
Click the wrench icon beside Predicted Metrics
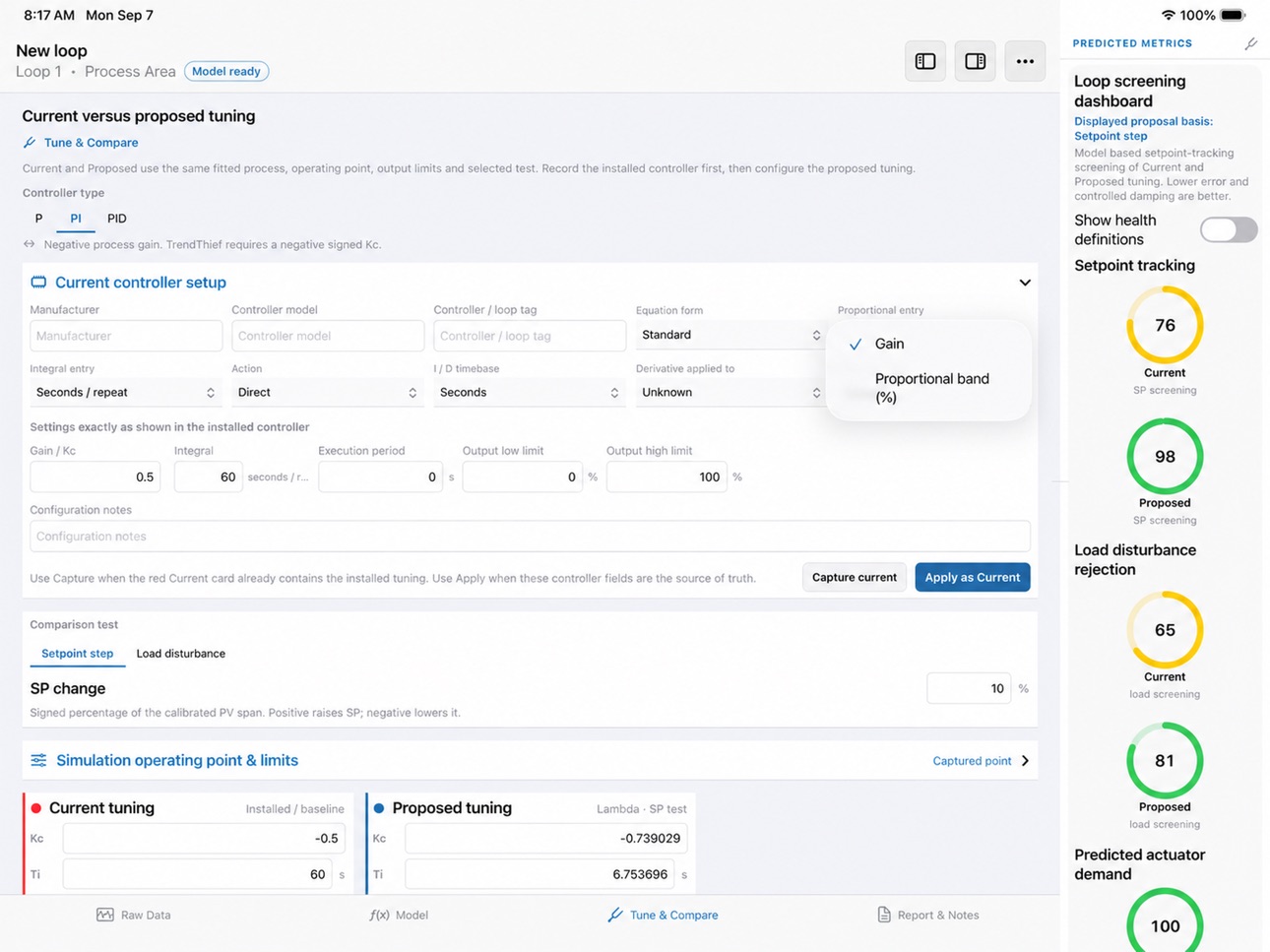click(x=1250, y=43)
